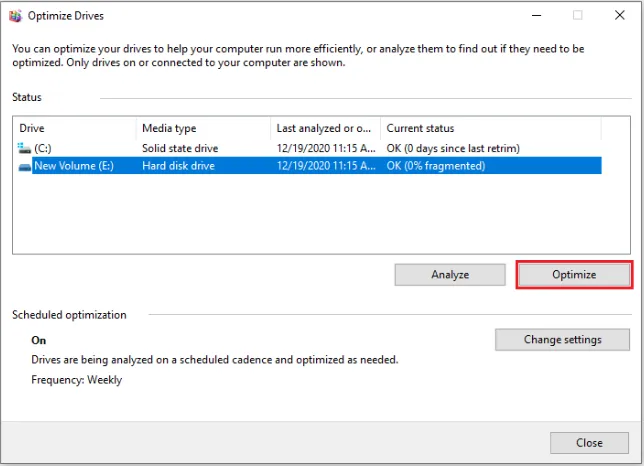Click OK (0% fragmented) status
This screenshot has width=644, height=466.
pos(436,166)
